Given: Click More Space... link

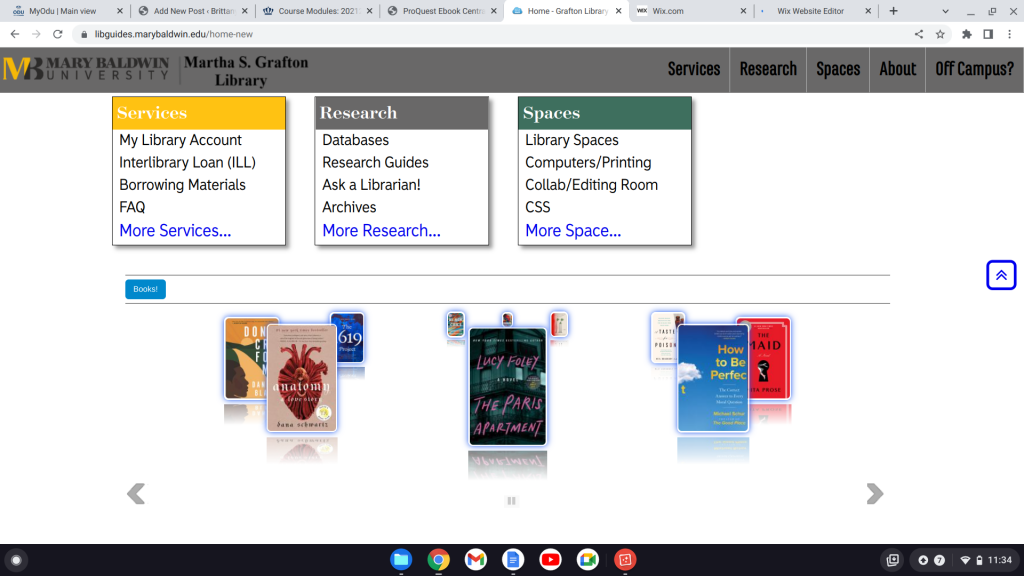Looking at the screenshot, I should pos(573,231).
